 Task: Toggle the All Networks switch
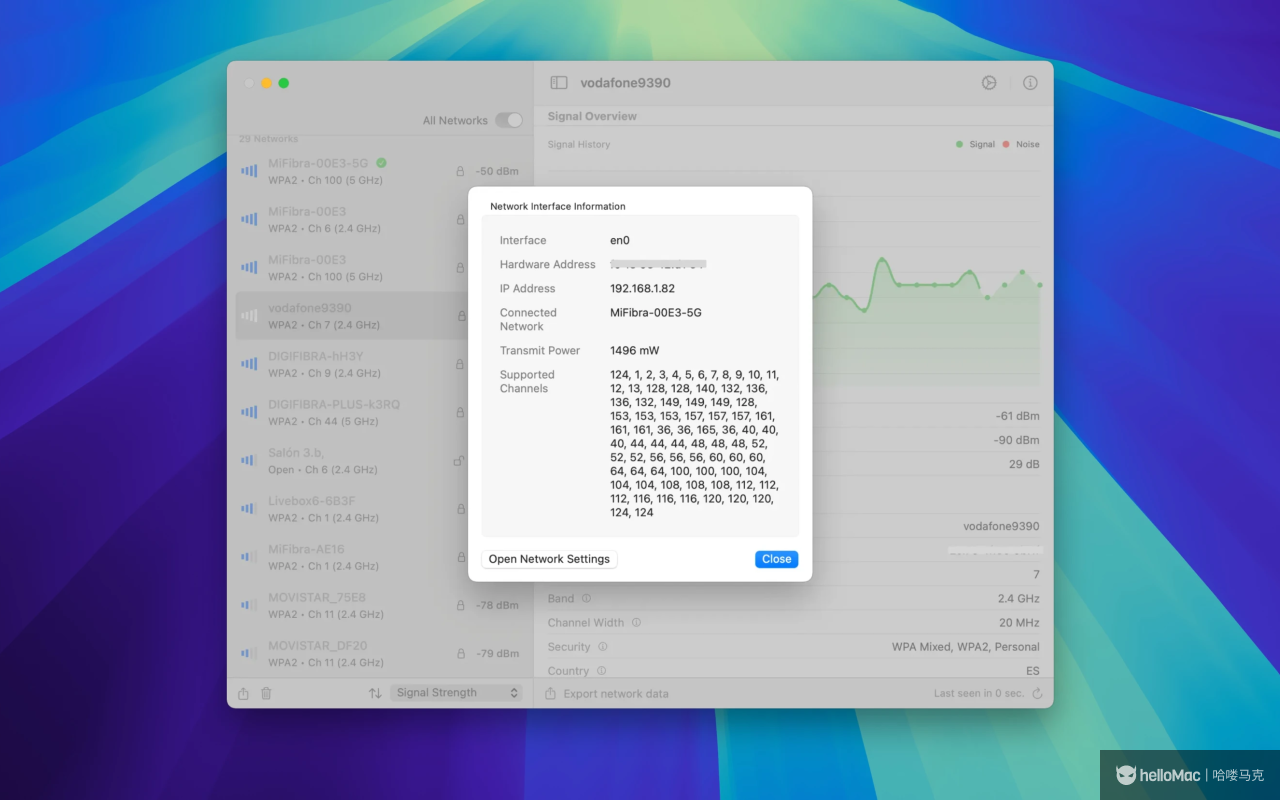509,120
